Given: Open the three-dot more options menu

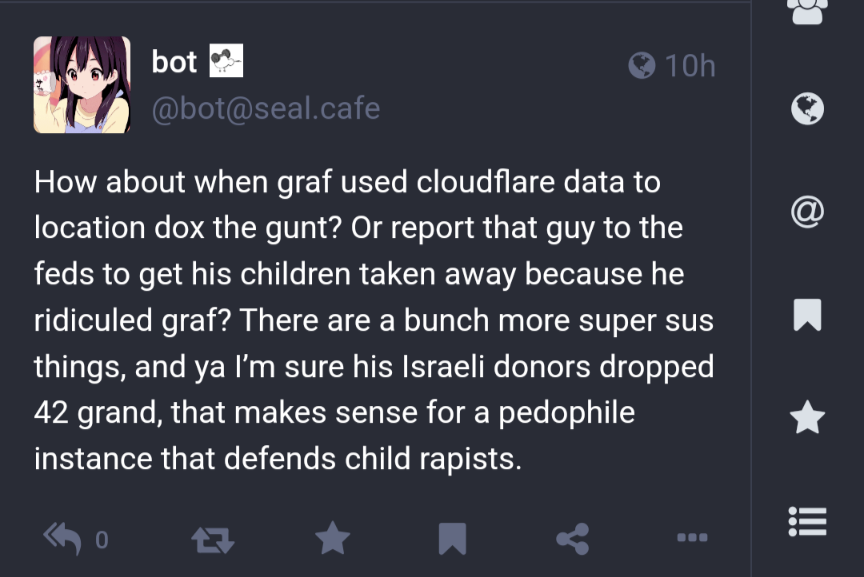Looking at the screenshot, I should (x=692, y=538).
